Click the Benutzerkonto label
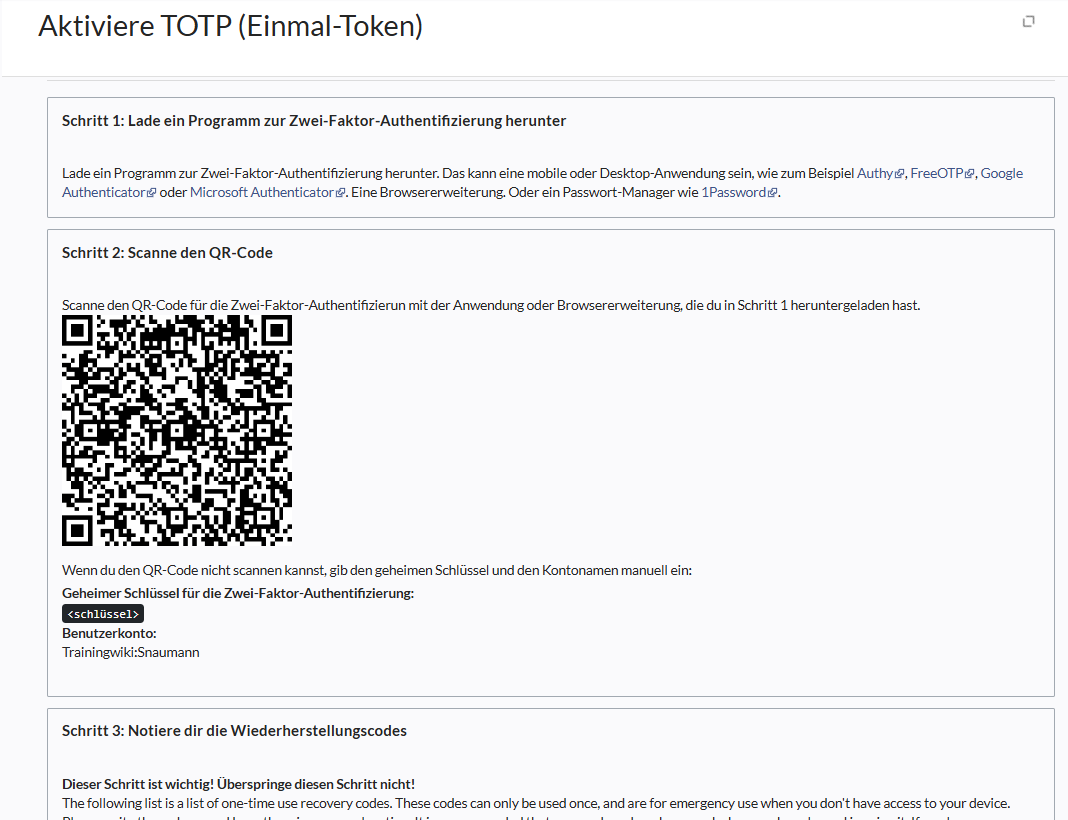This screenshot has height=820, width=1068. (x=109, y=633)
